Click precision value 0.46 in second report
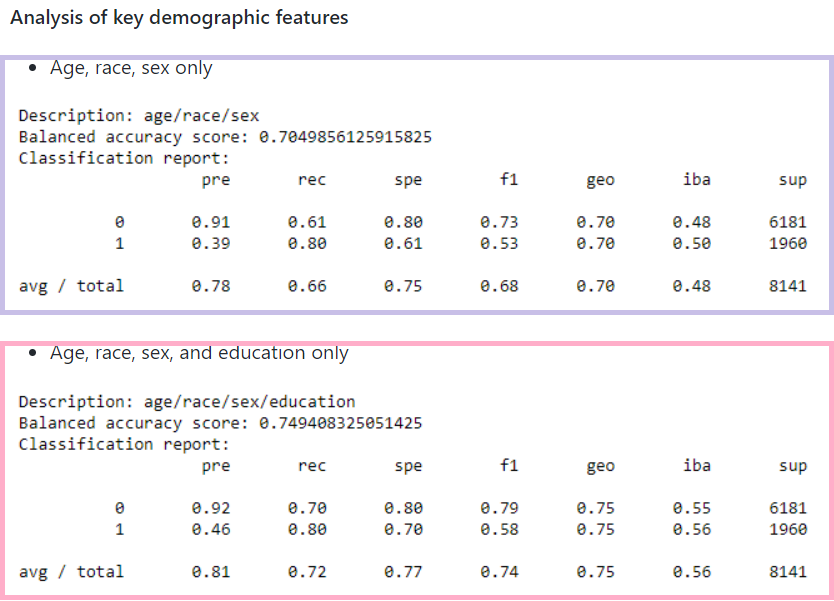This screenshot has width=834, height=601. pyautogui.click(x=211, y=530)
